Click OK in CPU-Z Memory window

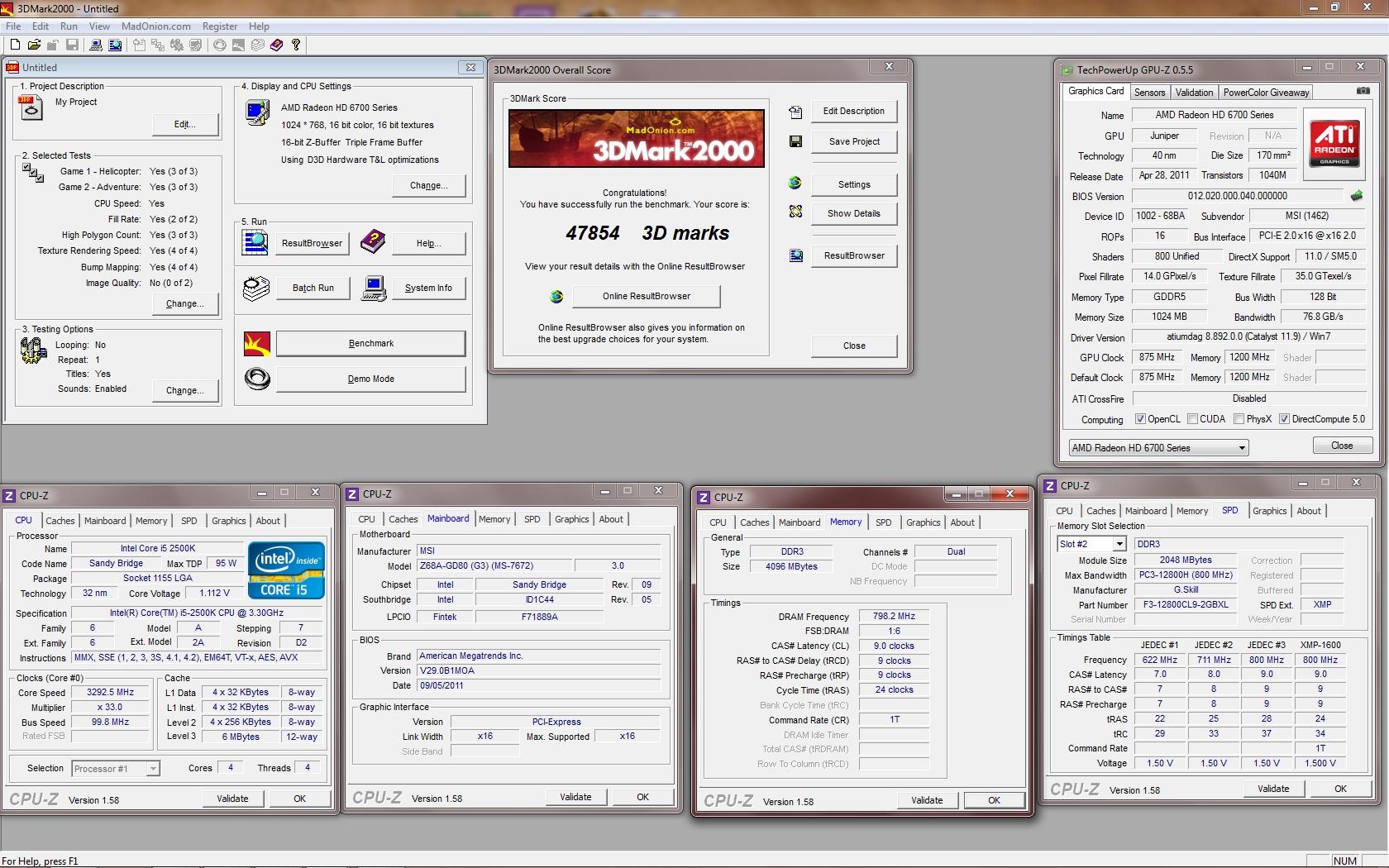pyautogui.click(x=994, y=800)
